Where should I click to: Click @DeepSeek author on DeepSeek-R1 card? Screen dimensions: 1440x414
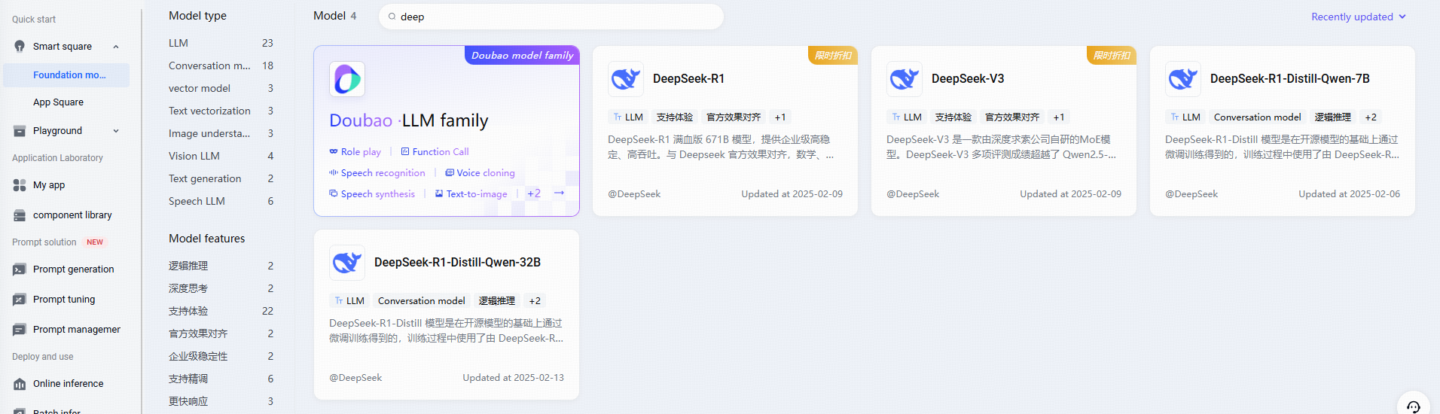[x=634, y=194]
